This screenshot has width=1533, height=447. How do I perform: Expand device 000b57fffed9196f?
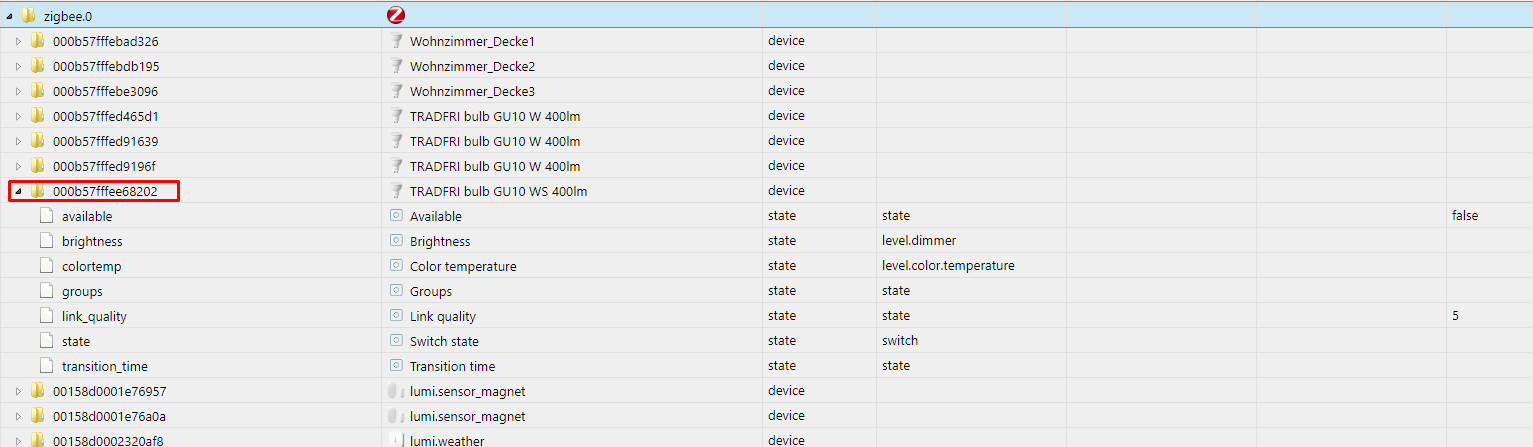point(18,166)
